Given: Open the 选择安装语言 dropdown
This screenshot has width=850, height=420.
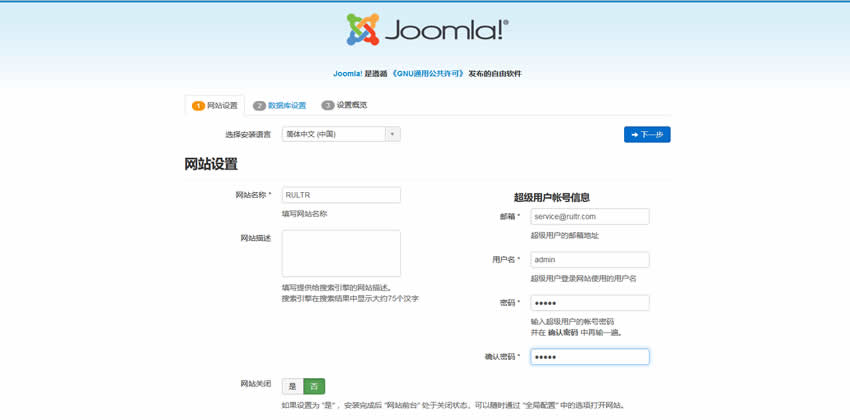Looking at the screenshot, I should [341, 134].
